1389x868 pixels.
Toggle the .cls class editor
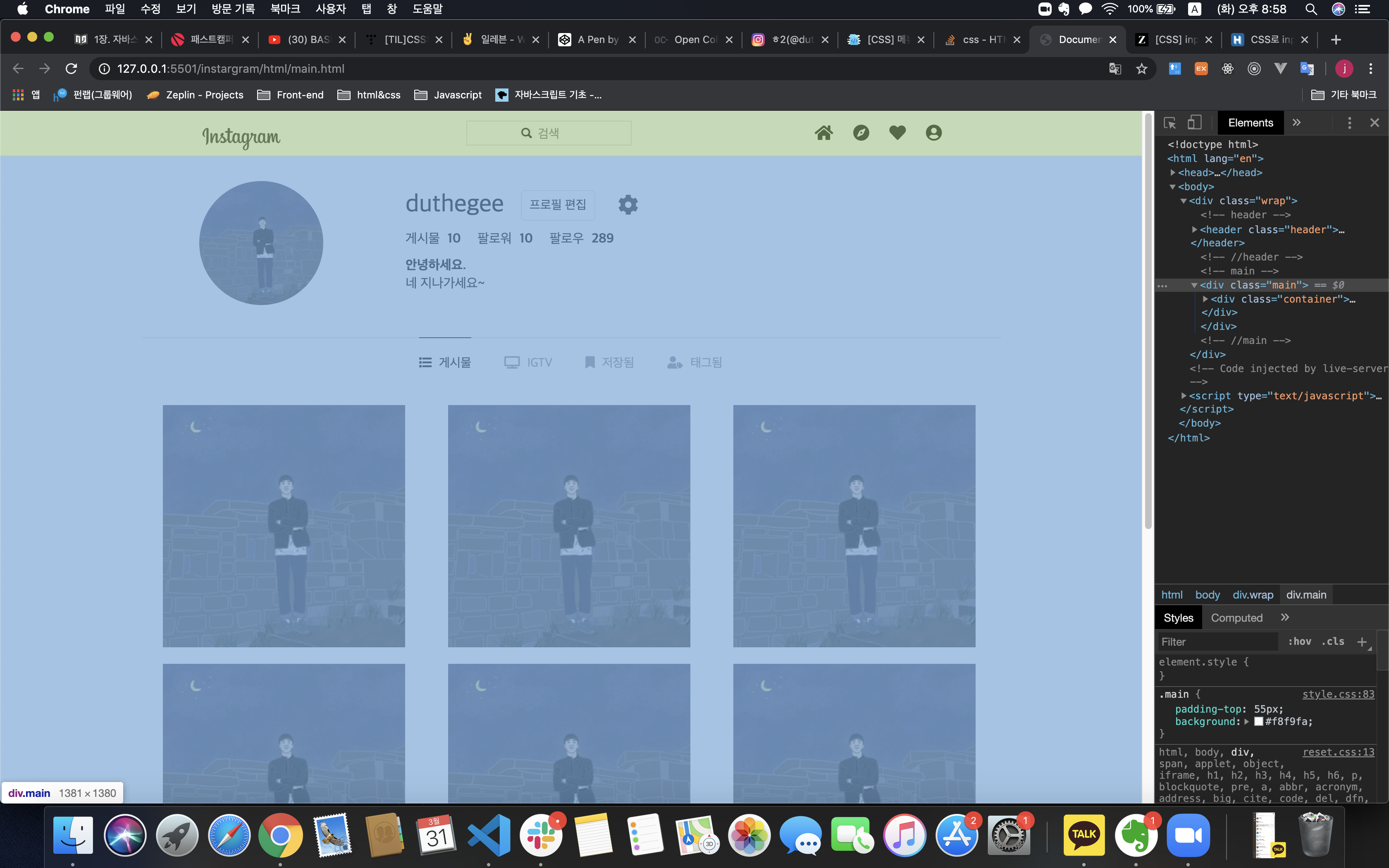1333,642
